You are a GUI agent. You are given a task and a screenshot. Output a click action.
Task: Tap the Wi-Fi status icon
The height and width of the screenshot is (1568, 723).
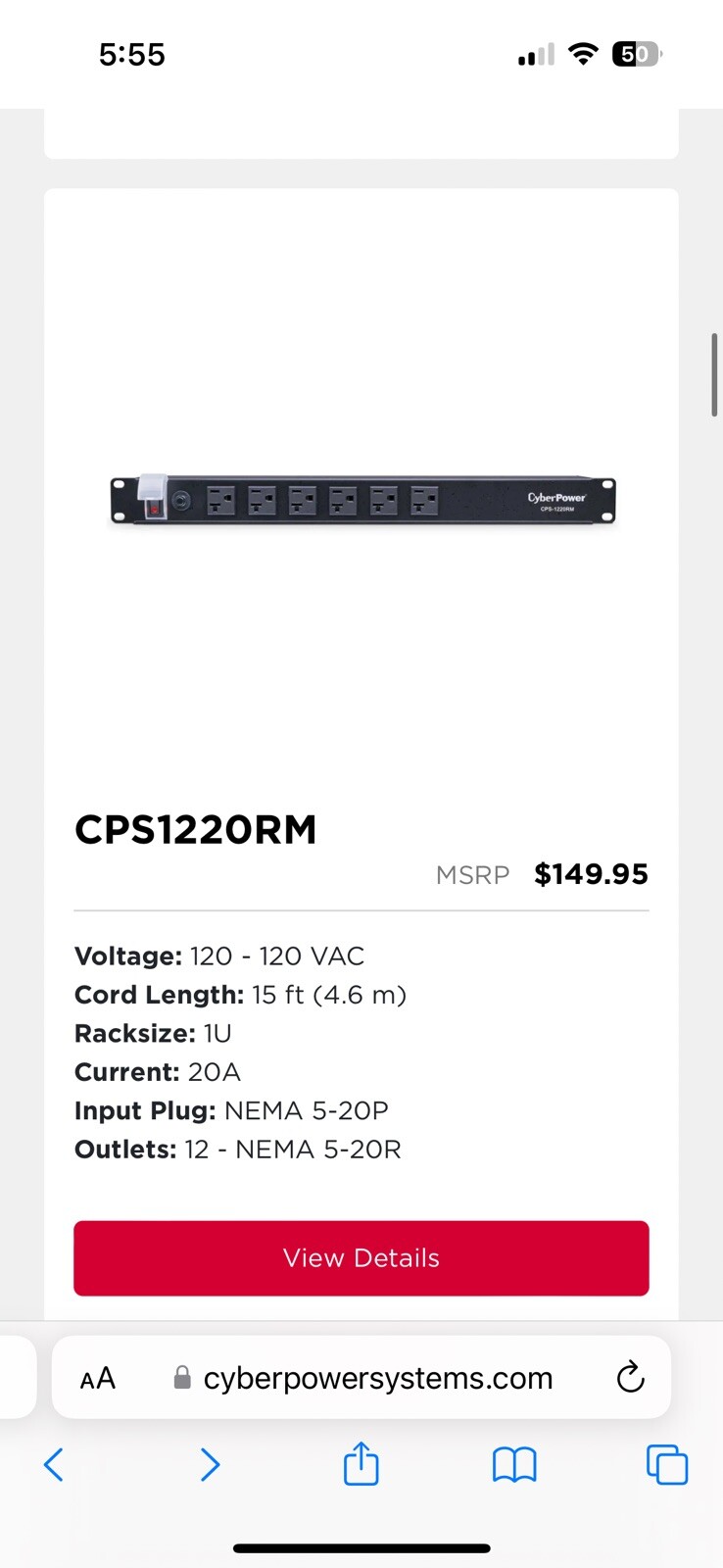tap(583, 54)
